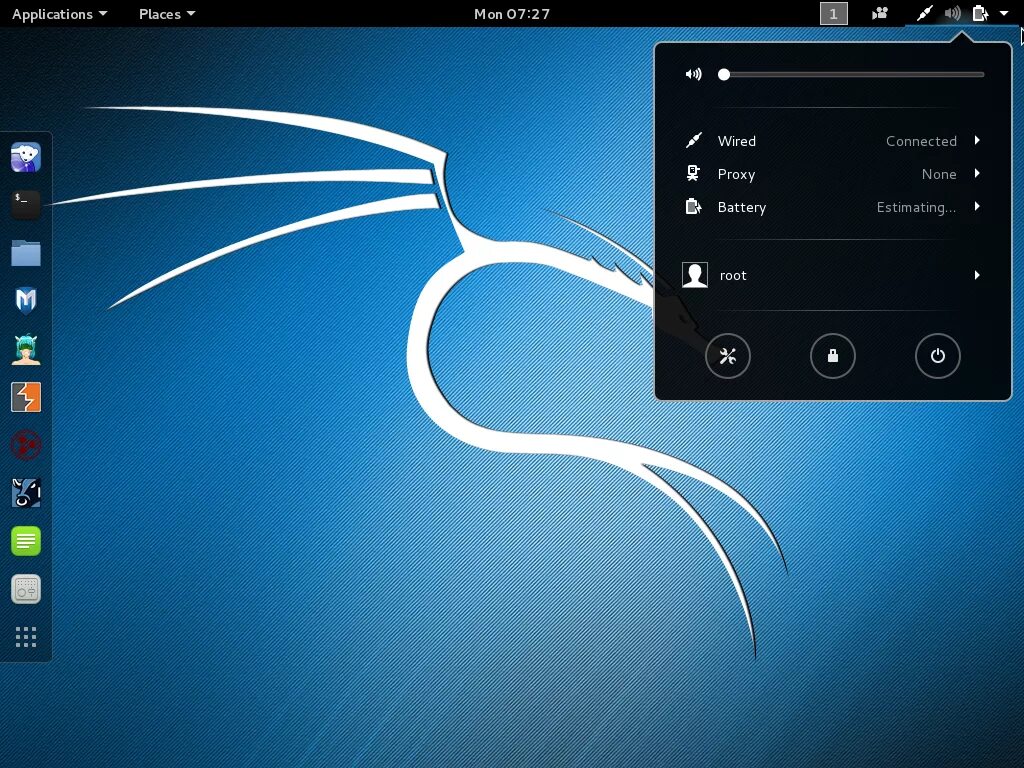The width and height of the screenshot is (1024, 768).
Task: Click the speaker icon beside volume slider
Action: 694,74
